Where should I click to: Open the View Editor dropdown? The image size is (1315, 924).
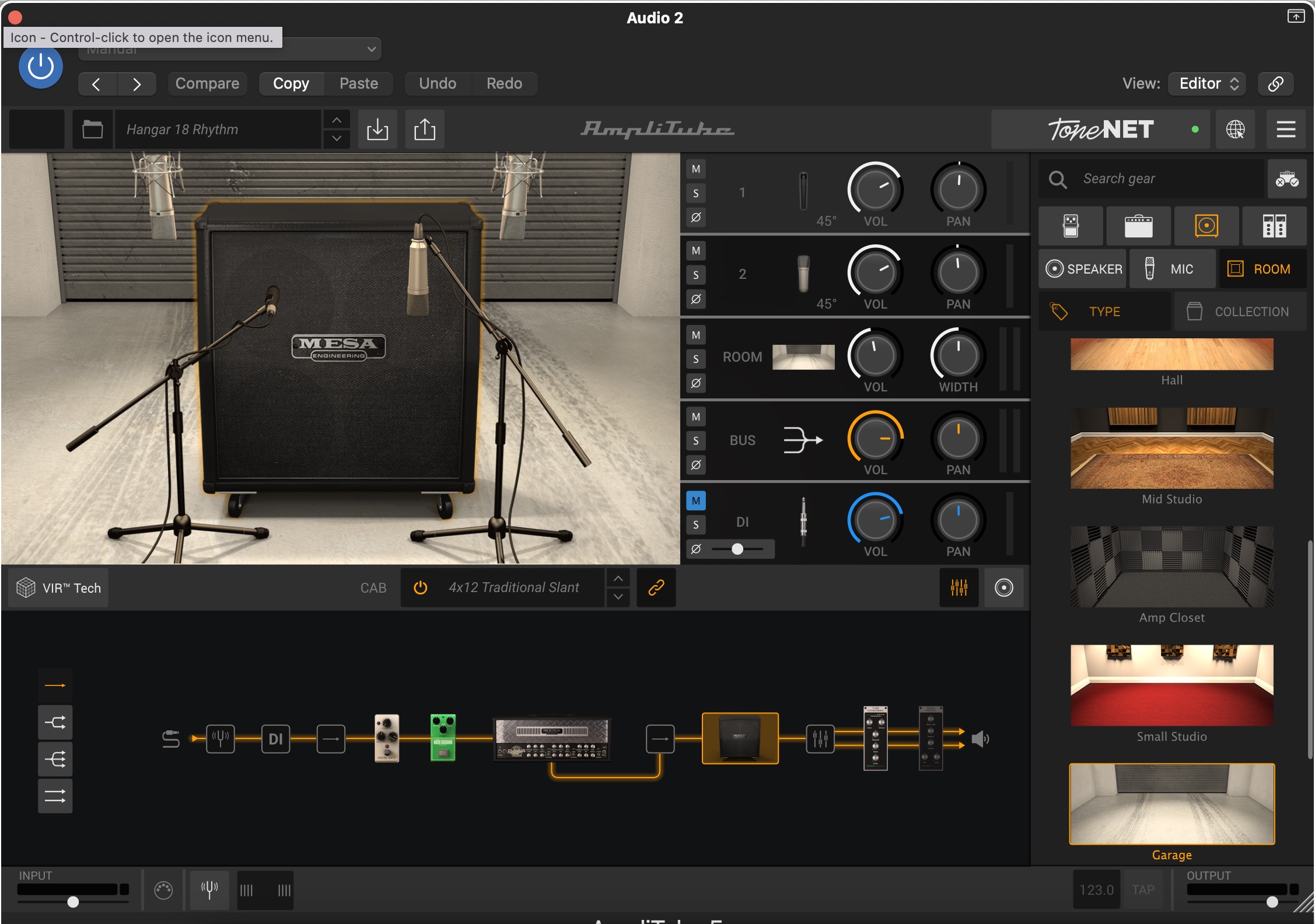[x=1207, y=83]
